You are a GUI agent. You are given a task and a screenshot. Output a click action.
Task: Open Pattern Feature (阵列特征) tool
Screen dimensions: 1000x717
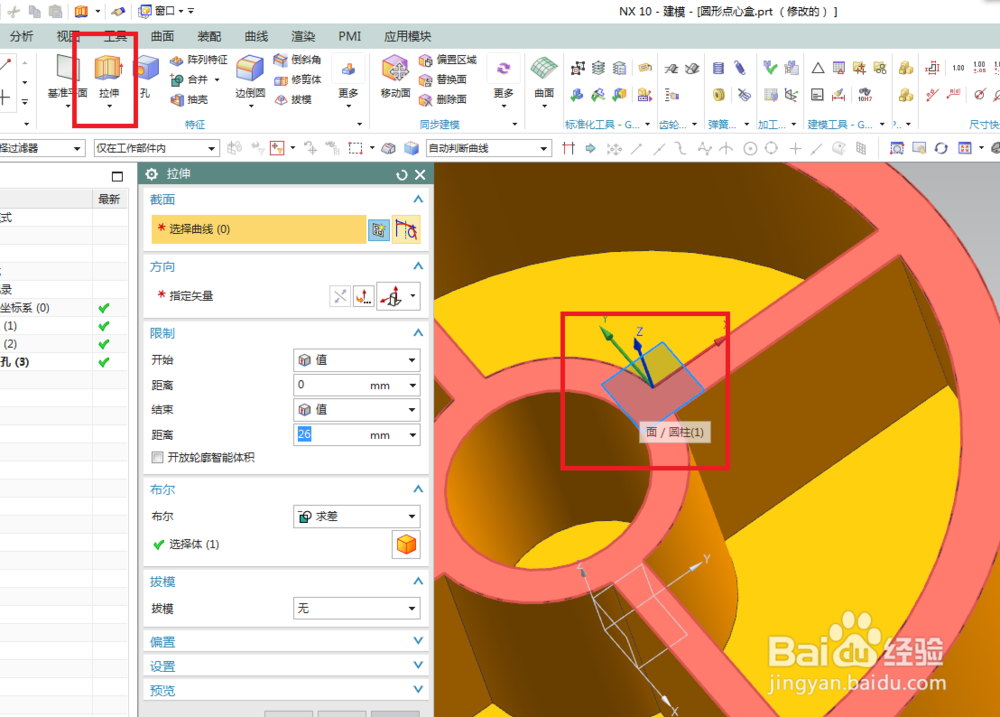point(198,59)
